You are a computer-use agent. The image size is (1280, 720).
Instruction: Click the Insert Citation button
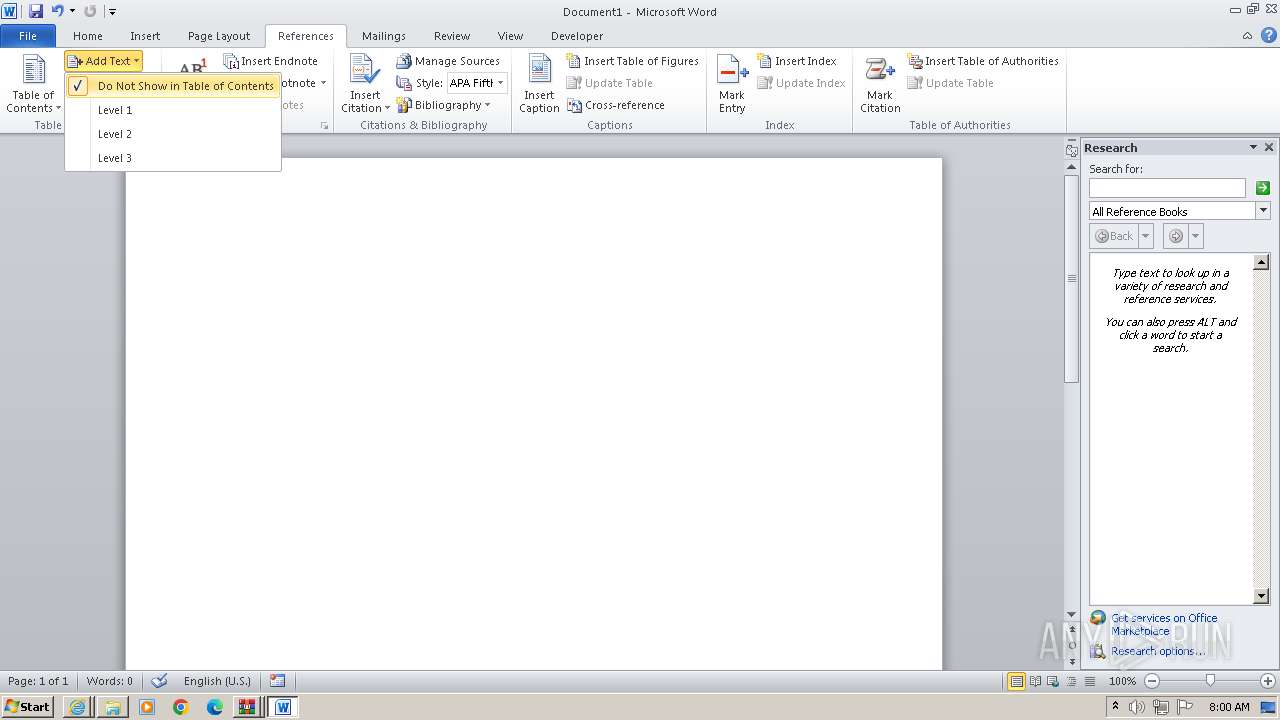(365, 84)
